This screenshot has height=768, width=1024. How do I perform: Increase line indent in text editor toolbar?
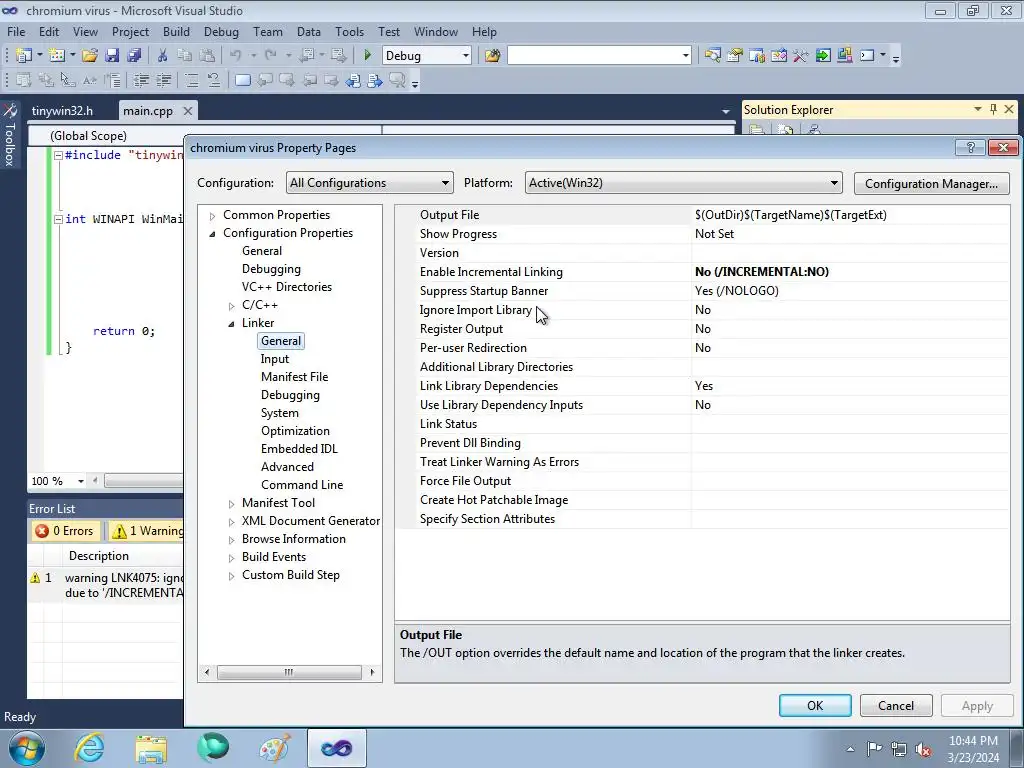(x=163, y=80)
